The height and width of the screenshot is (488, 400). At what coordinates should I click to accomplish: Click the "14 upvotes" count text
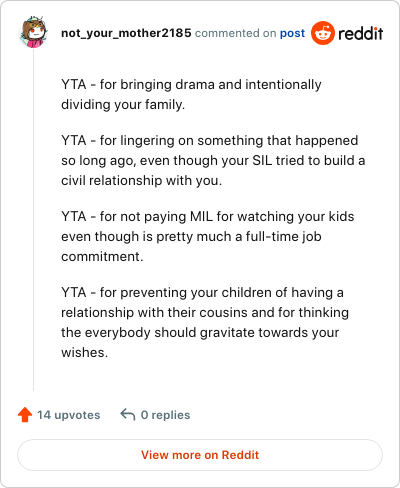pos(69,415)
